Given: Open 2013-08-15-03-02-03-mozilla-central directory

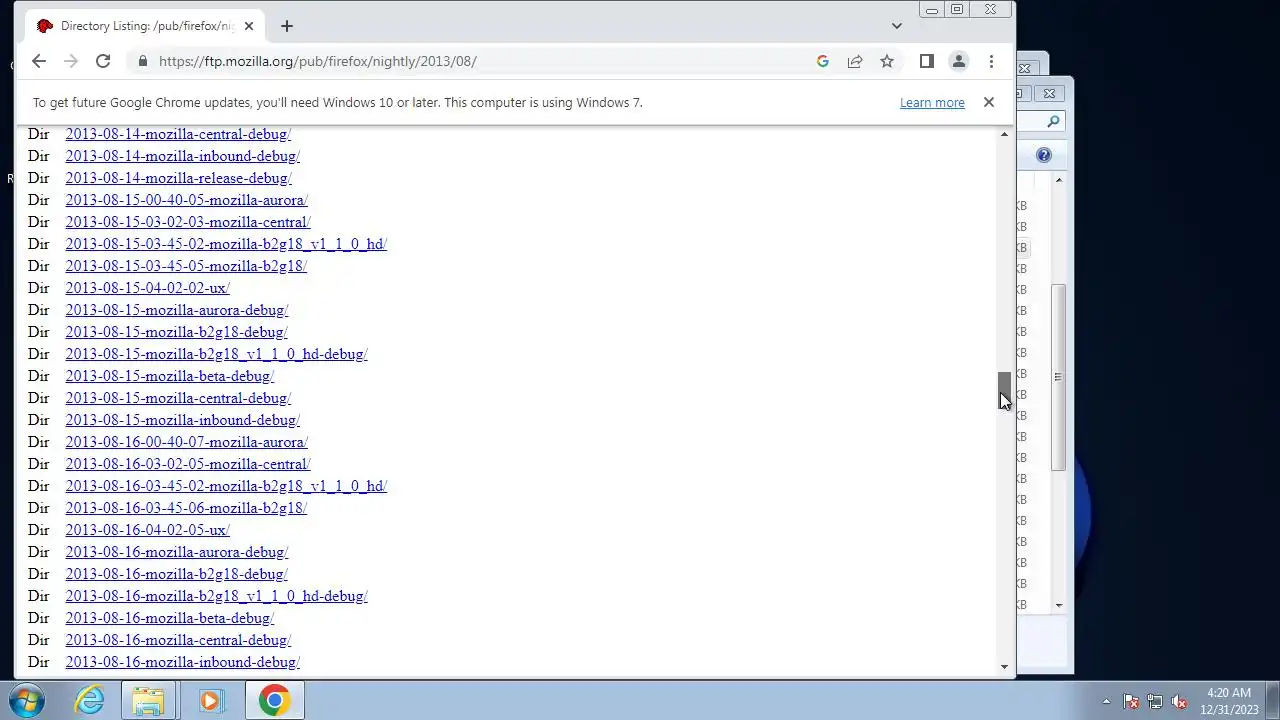Looking at the screenshot, I should [x=188, y=222].
